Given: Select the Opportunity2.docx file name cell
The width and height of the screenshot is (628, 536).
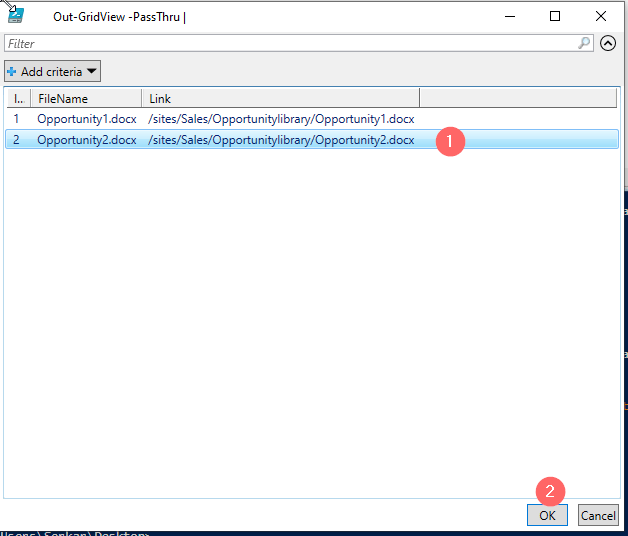Looking at the screenshot, I should [x=87, y=140].
